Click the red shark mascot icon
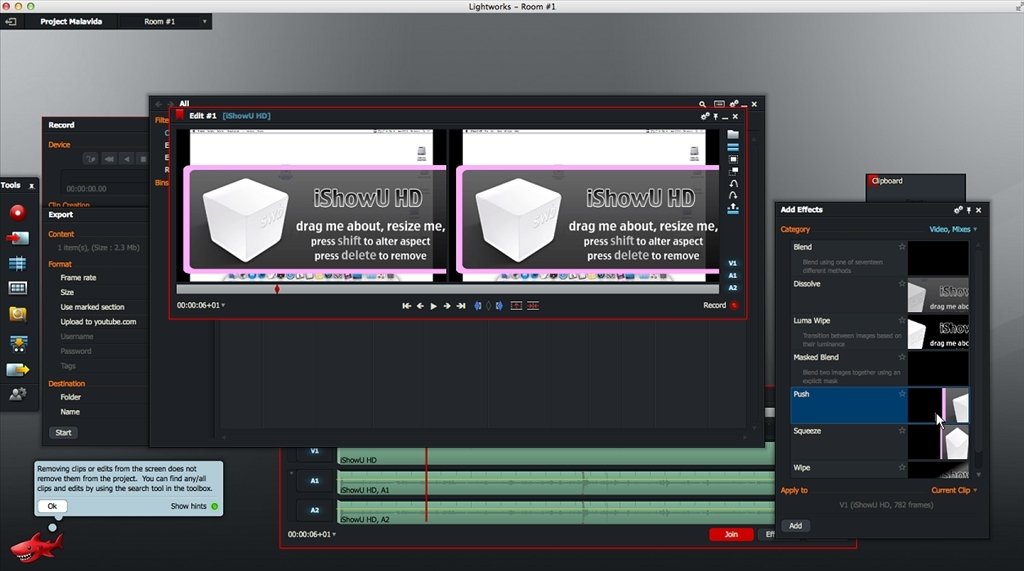The image size is (1024, 571). tap(37, 546)
